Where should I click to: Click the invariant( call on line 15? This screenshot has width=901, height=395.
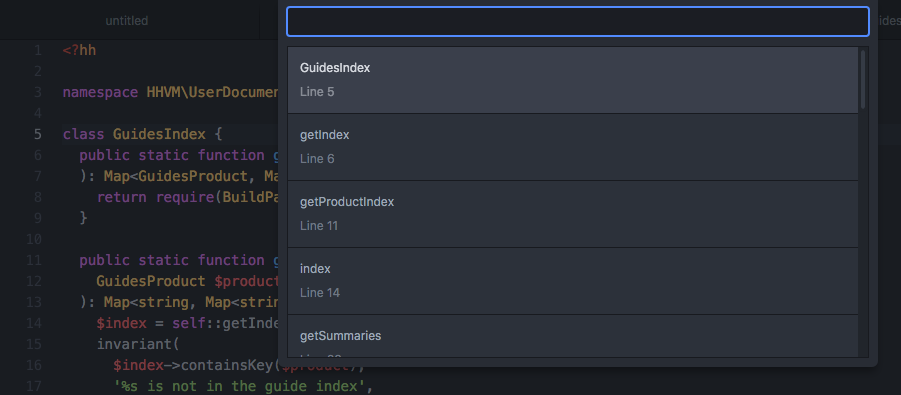138,344
